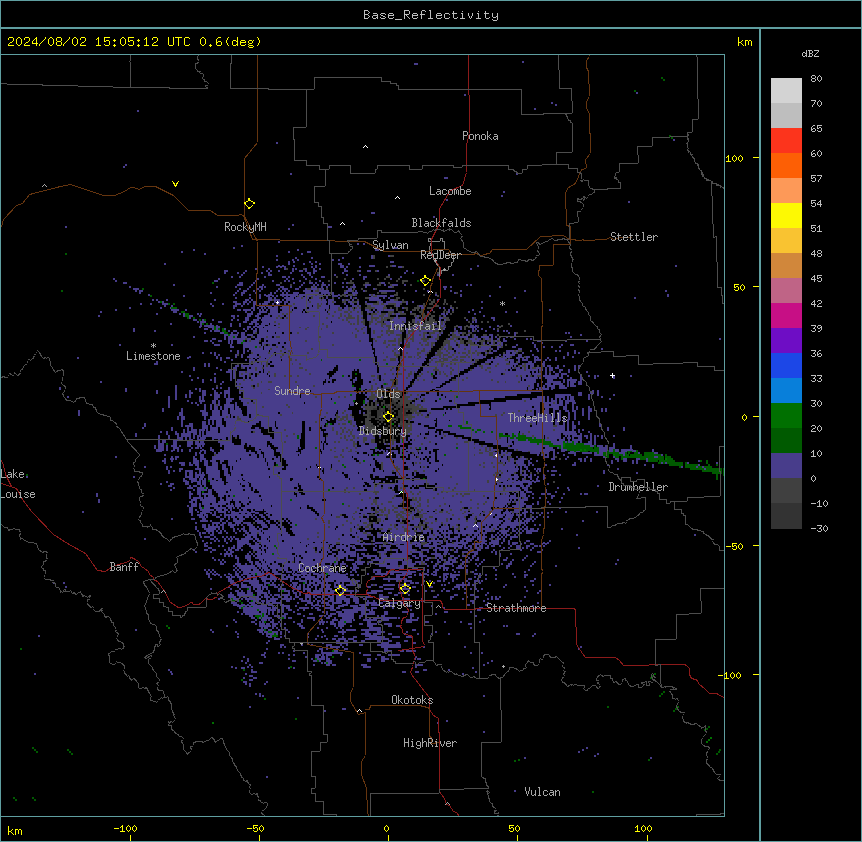The width and height of the screenshot is (862, 842).
Task: Click the Drumheller city label
Action: click(x=638, y=487)
